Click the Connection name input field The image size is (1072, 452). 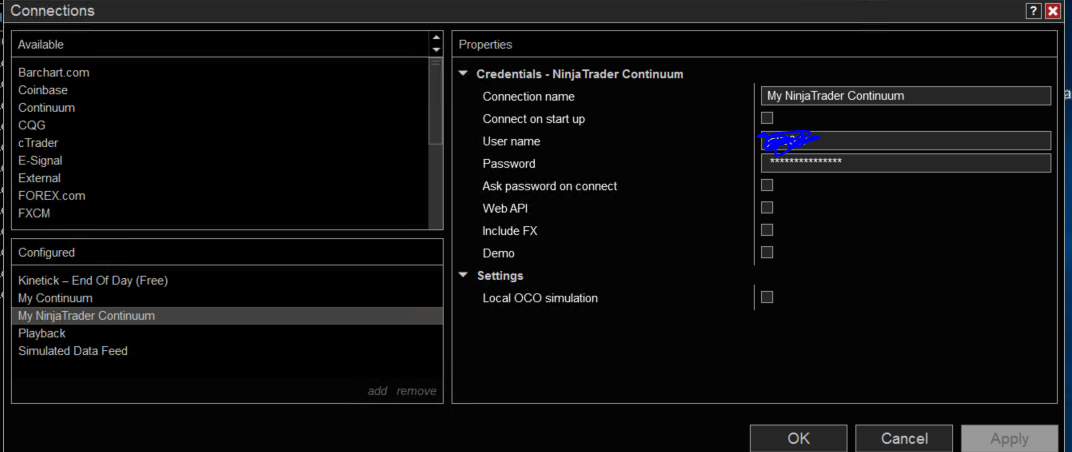[906, 96]
